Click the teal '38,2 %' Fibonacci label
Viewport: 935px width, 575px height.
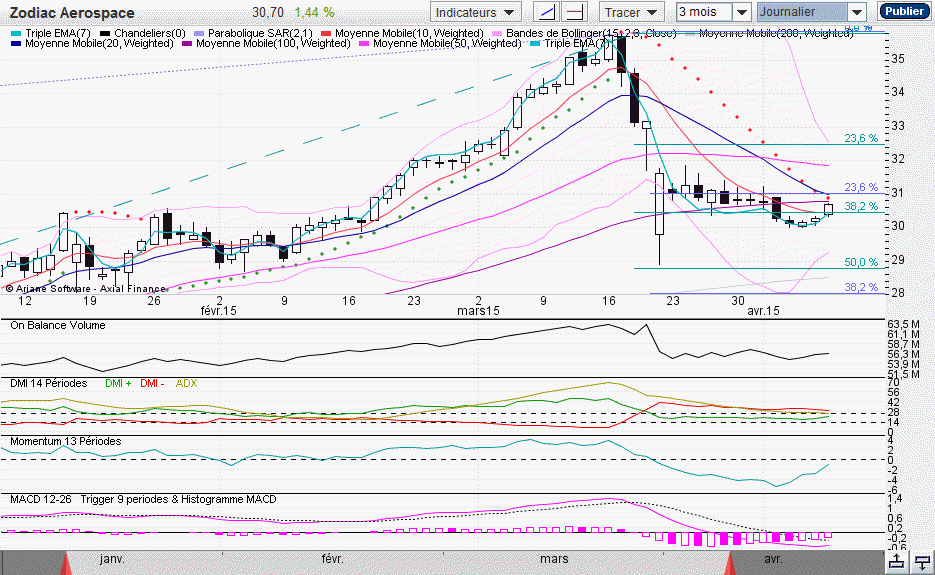[x=861, y=206]
